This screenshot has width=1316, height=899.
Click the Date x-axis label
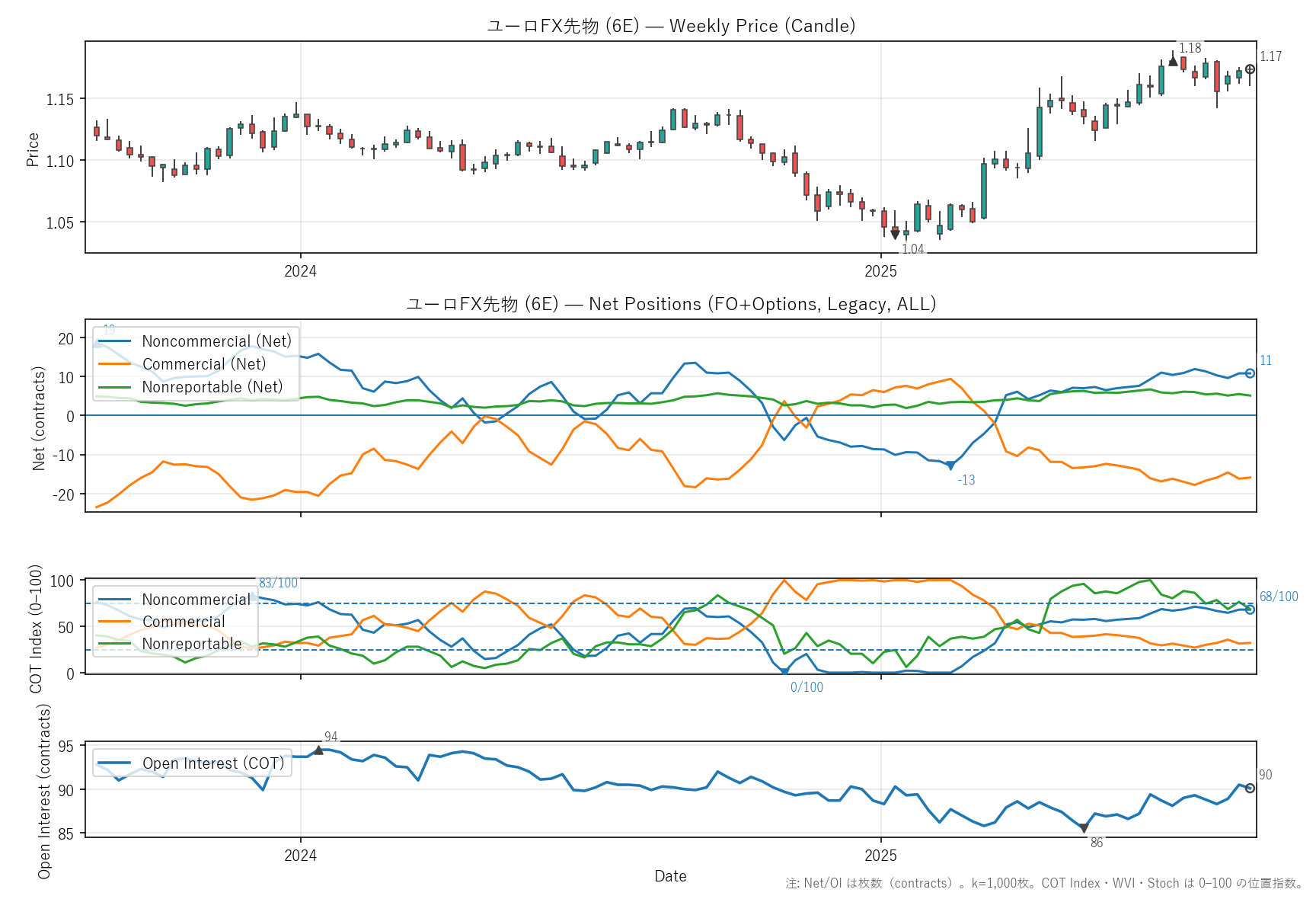click(x=670, y=876)
